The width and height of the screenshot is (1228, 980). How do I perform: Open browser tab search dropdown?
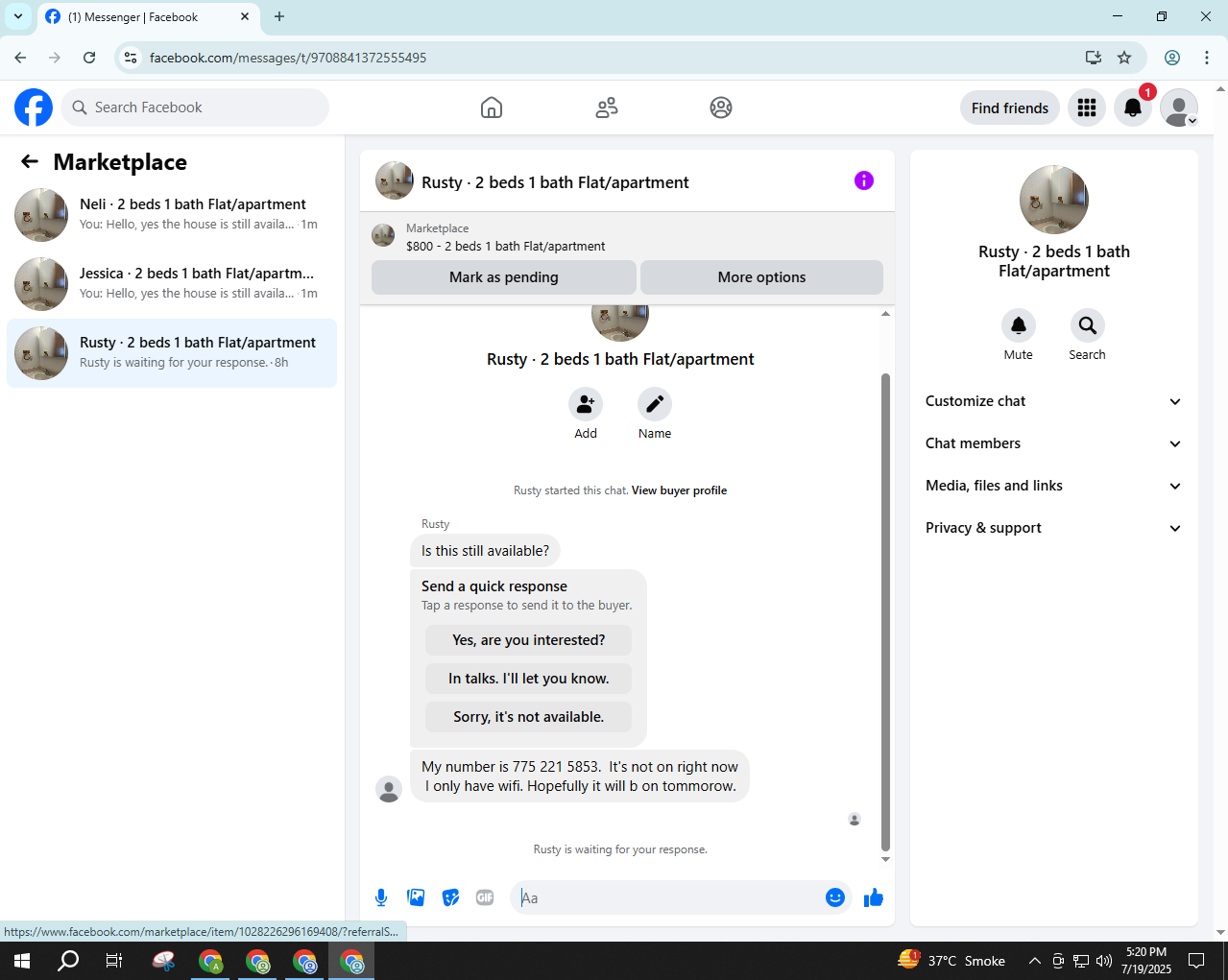[18, 16]
